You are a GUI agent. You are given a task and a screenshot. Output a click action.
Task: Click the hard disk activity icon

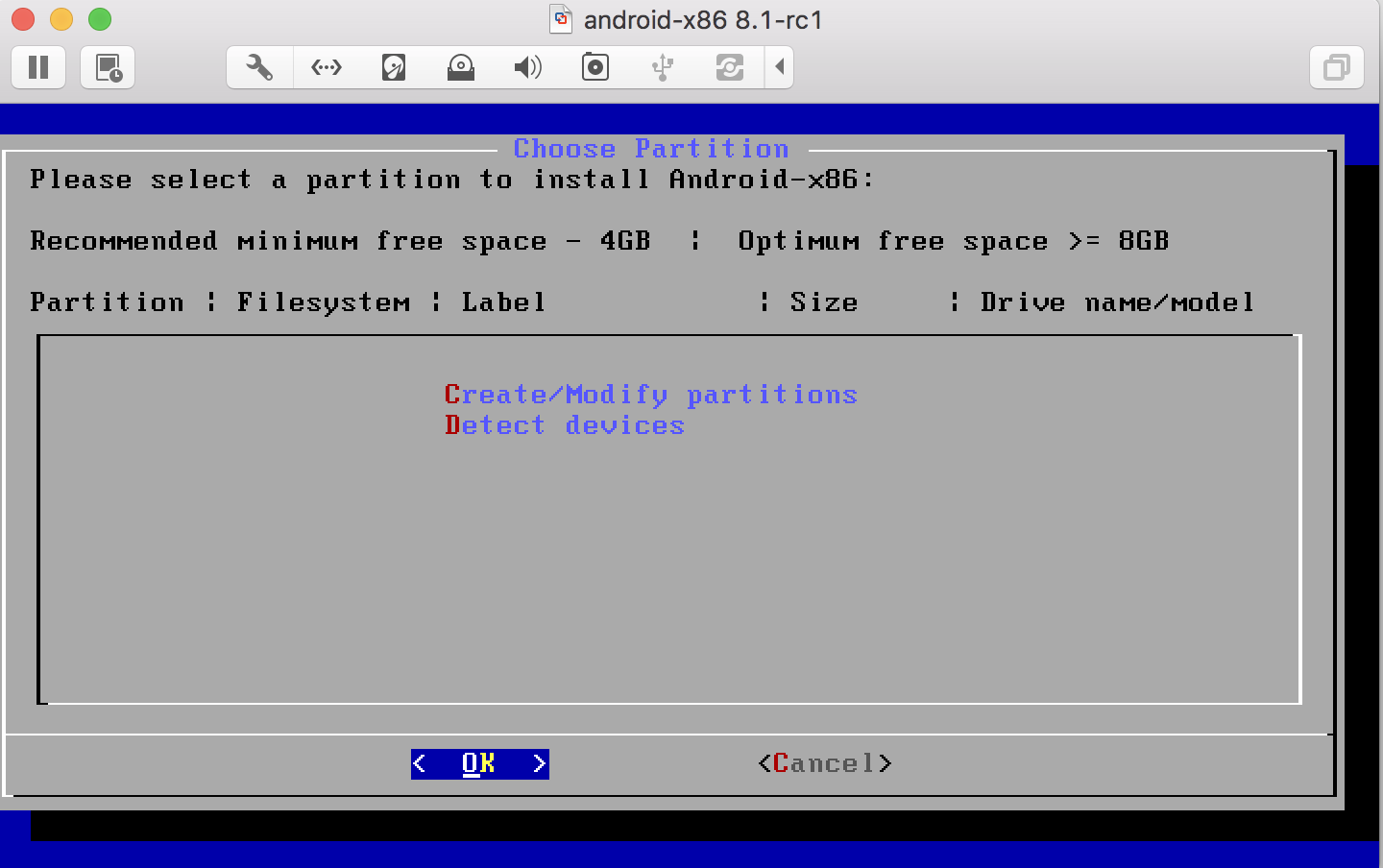(393, 67)
